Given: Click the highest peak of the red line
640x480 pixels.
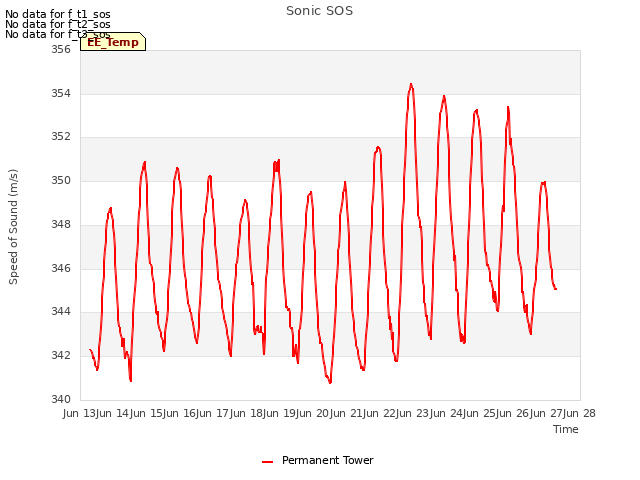Looking at the screenshot, I should click(x=411, y=84).
